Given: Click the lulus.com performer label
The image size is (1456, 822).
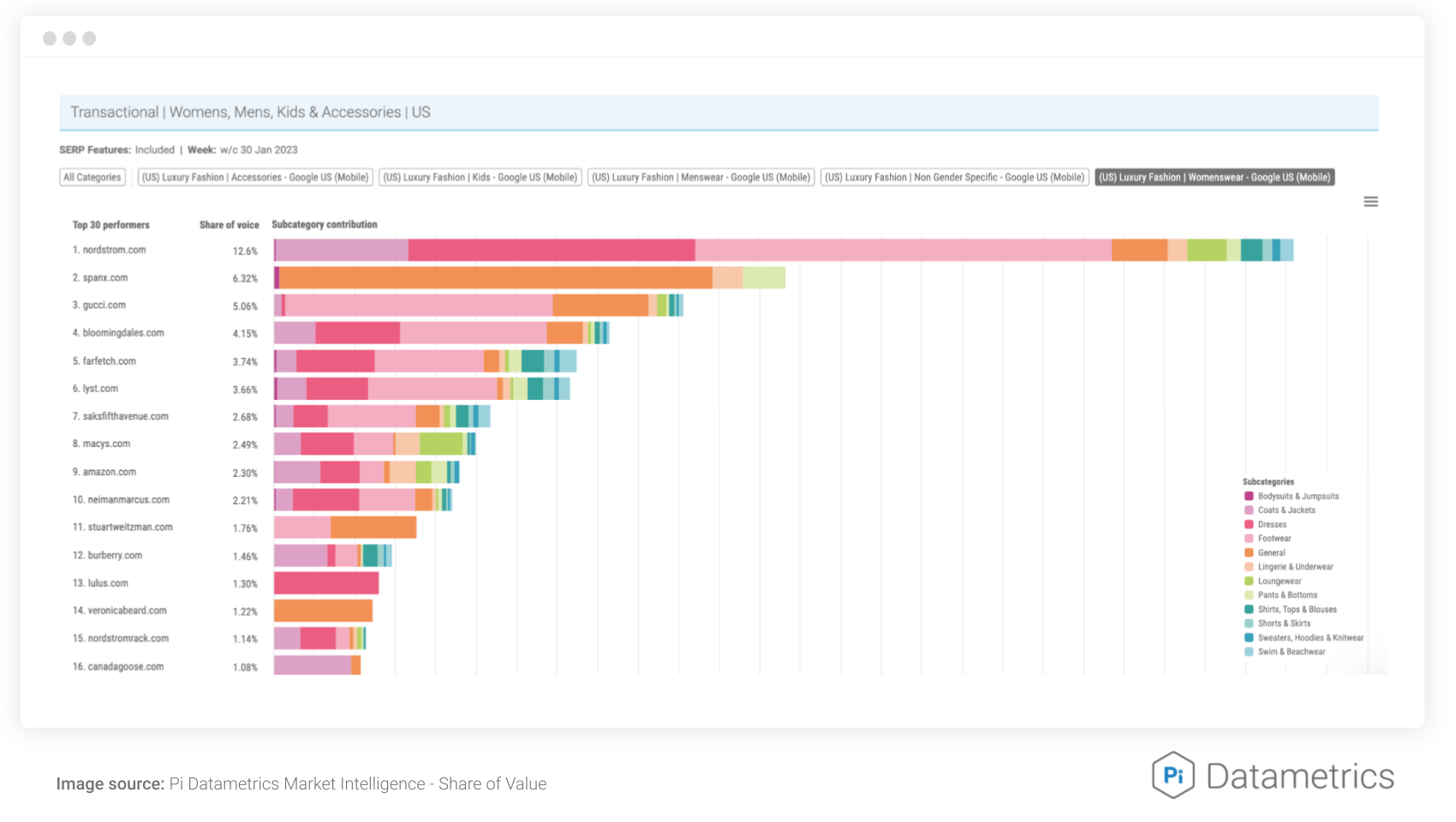Looking at the screenshot, I should coord(100,583).
